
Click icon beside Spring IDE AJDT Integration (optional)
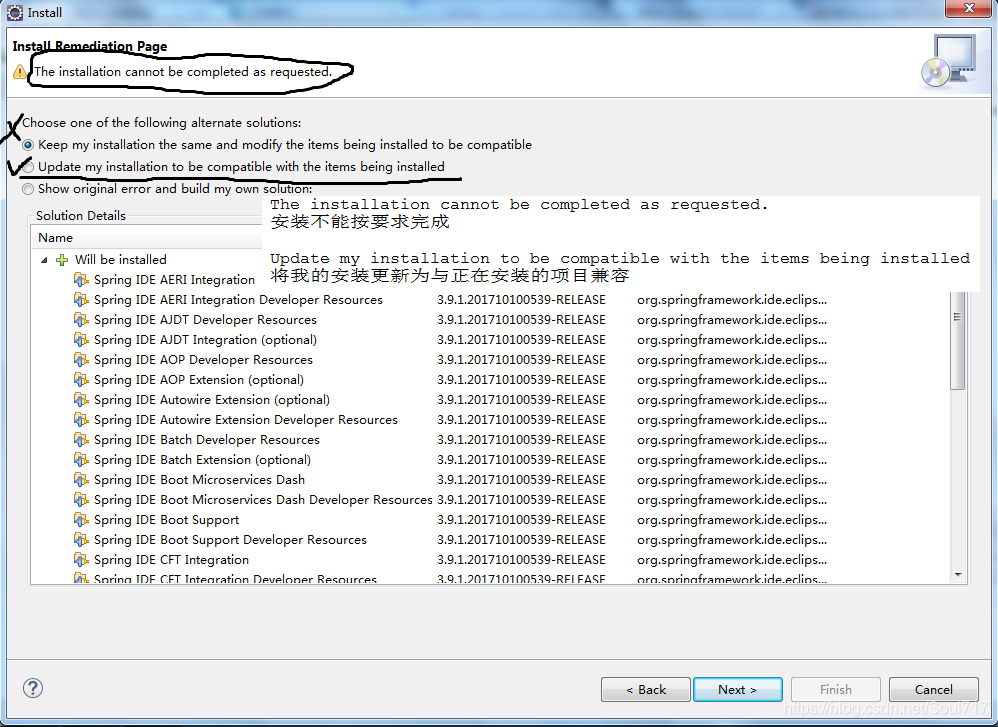pyautogui.click(x=81, y=339)
